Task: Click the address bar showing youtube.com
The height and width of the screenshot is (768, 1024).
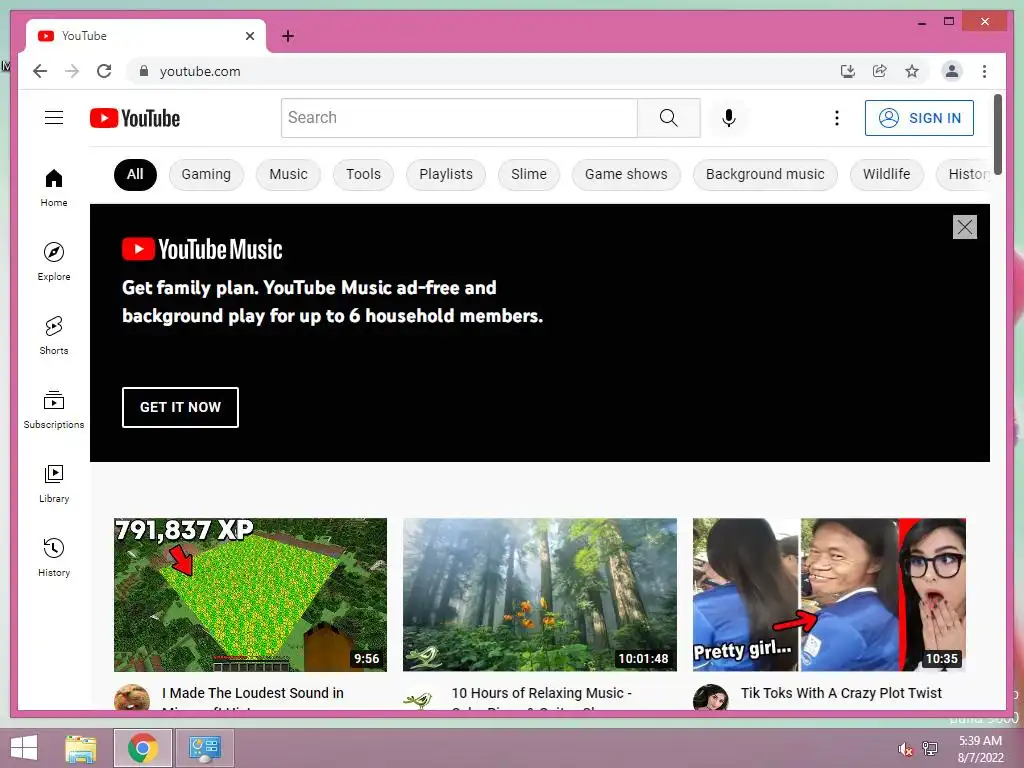Action: pyautogui.click(x=483, y=71)
